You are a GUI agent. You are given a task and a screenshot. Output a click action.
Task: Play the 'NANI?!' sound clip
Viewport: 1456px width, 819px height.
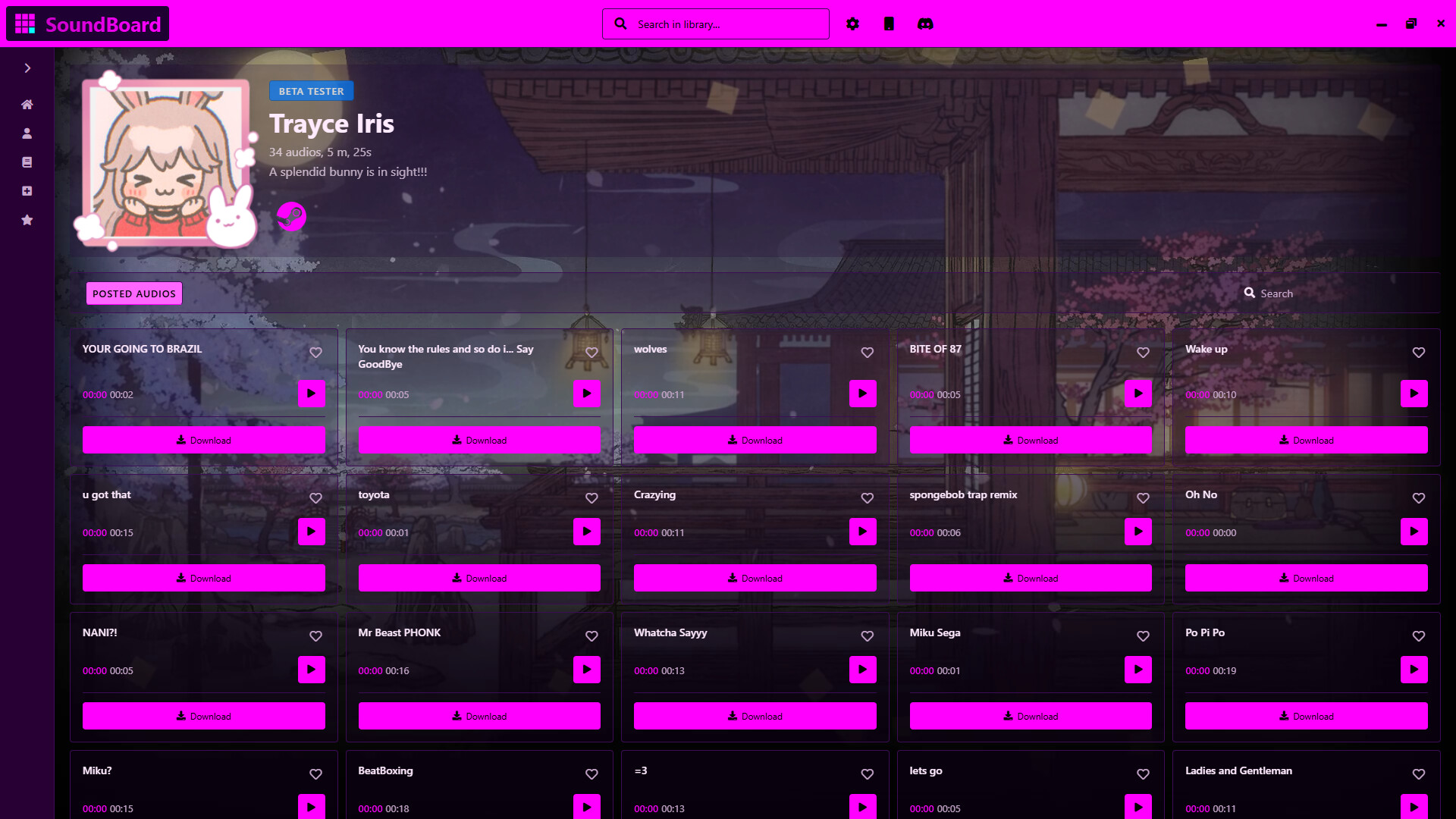pyautogui.click(x=311, y=670)
